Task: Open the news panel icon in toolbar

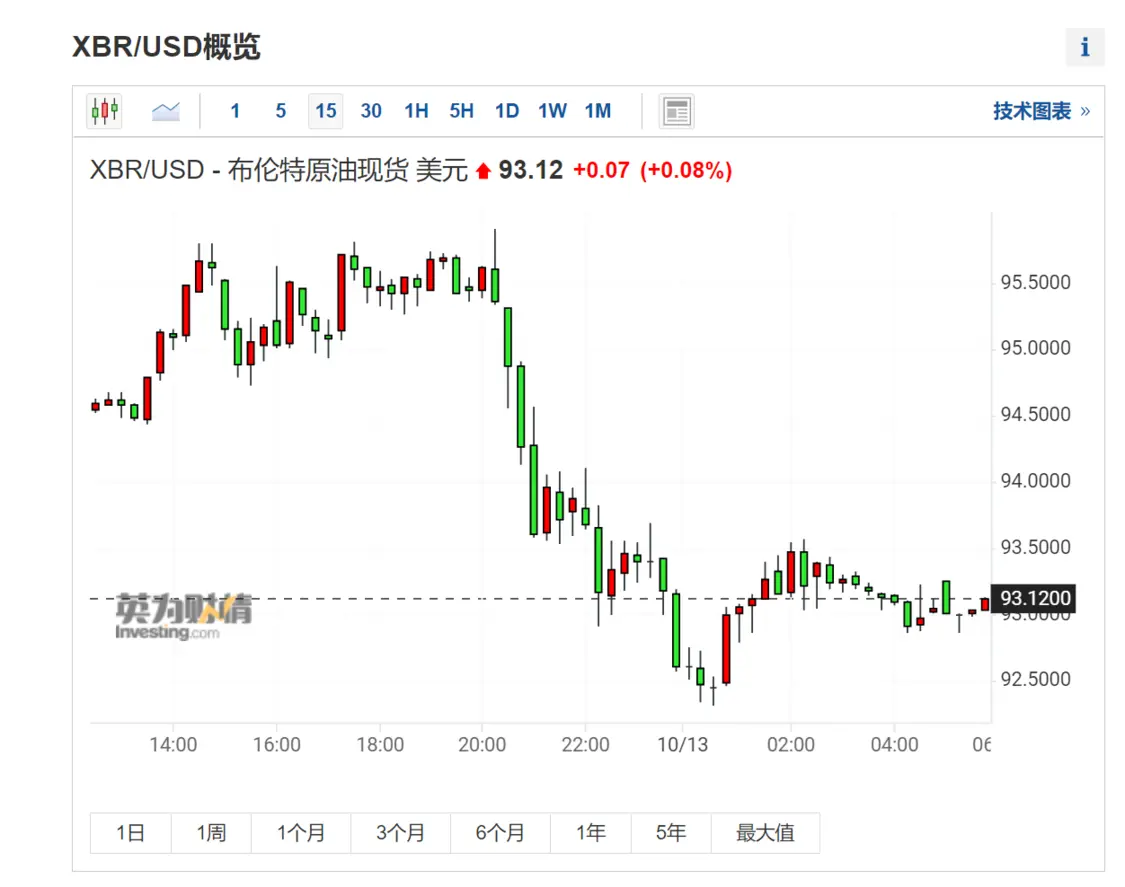Action: [x=677, y=111]
